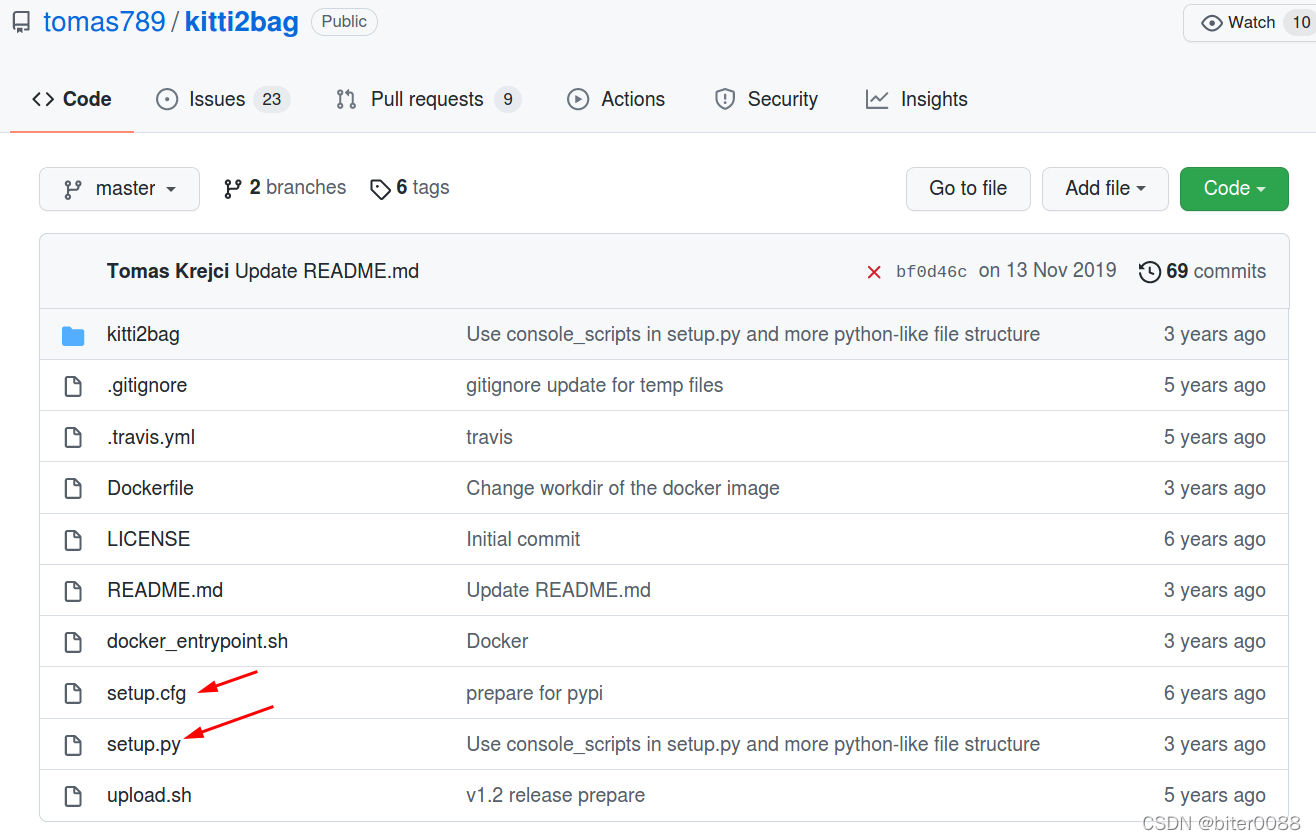Open the docker_entrypoint.sh file
The height and width of the screenshot is (840, 1316).
[x=197, y=641]
